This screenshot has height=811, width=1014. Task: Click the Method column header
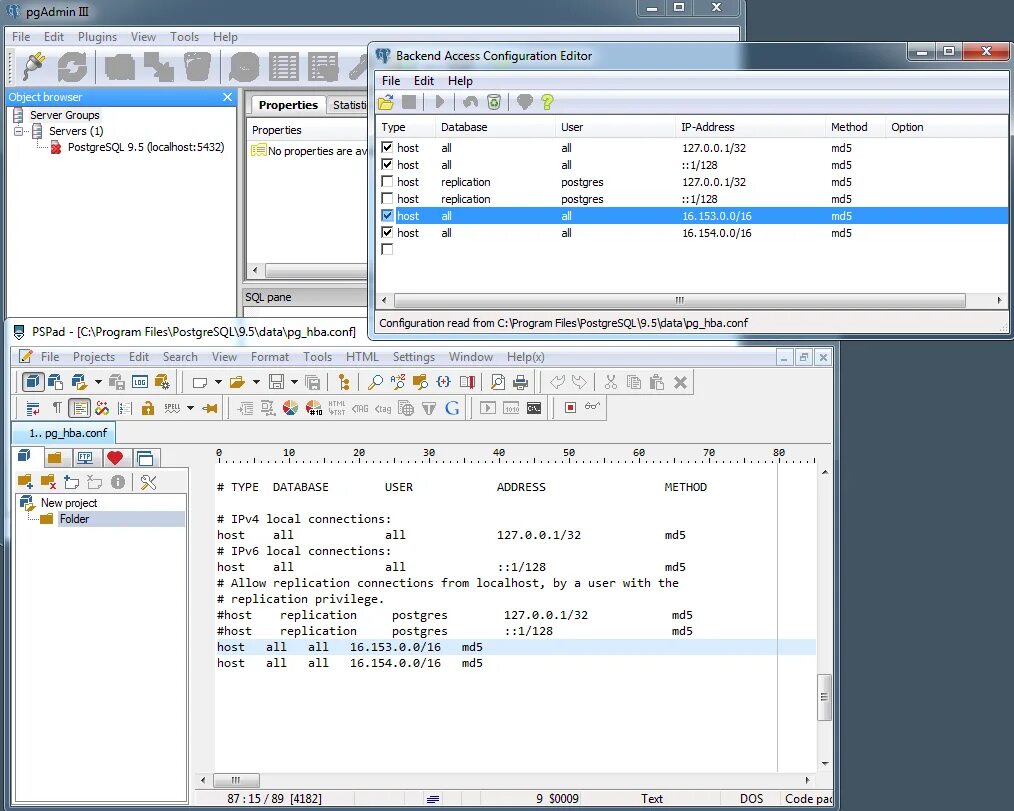coord(855,127)
